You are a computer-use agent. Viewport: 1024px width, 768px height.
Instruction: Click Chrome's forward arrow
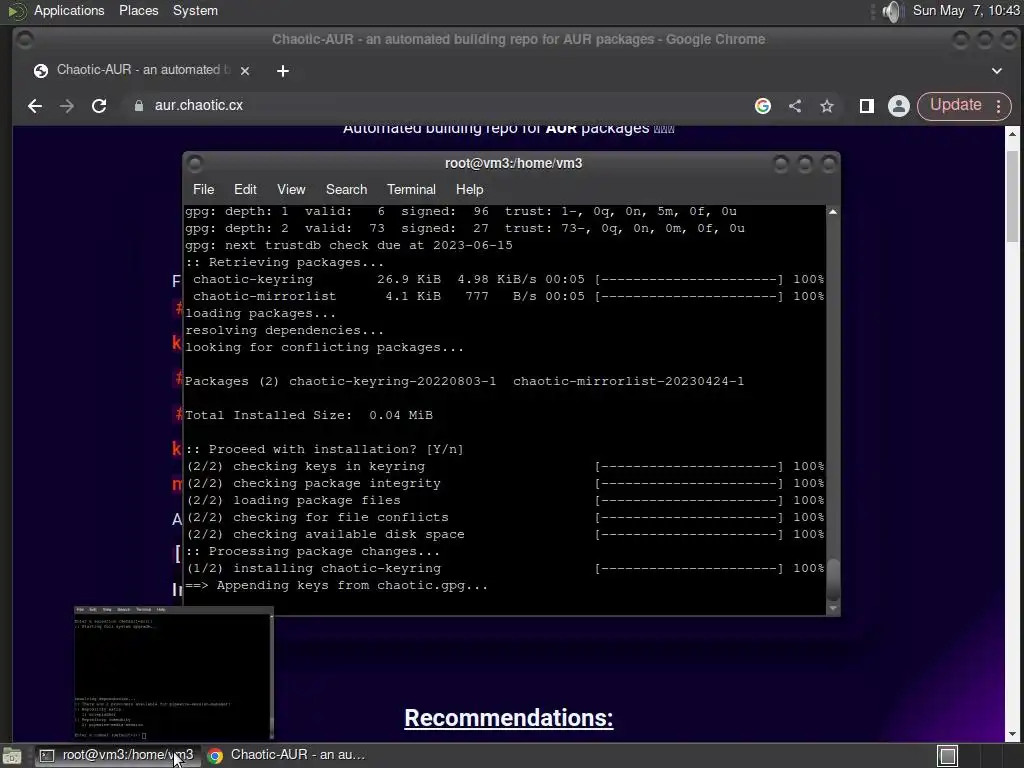click(67, 106)
